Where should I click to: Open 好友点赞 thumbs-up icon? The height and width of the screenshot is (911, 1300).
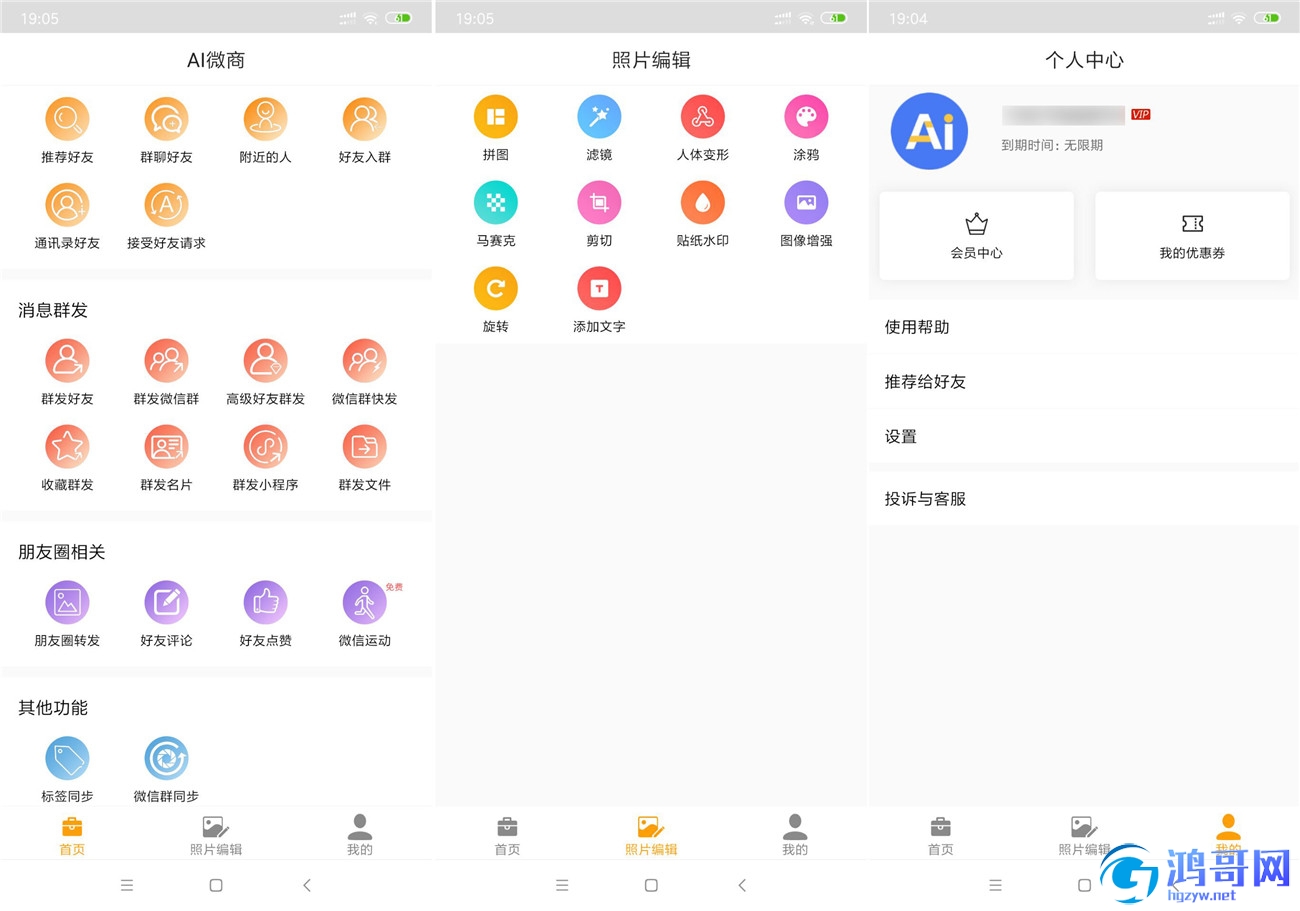[265, 603]
